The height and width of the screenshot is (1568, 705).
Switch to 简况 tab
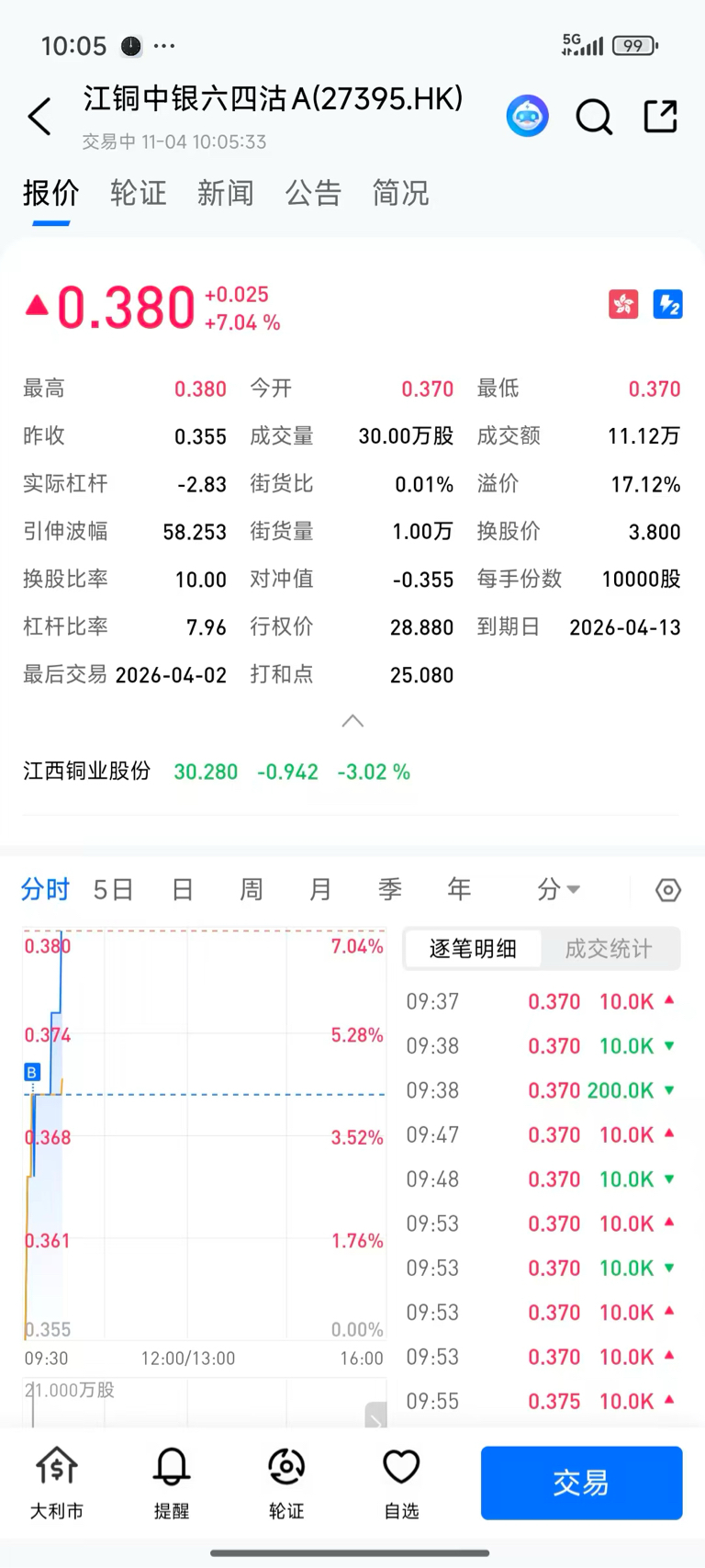point(400,193)
